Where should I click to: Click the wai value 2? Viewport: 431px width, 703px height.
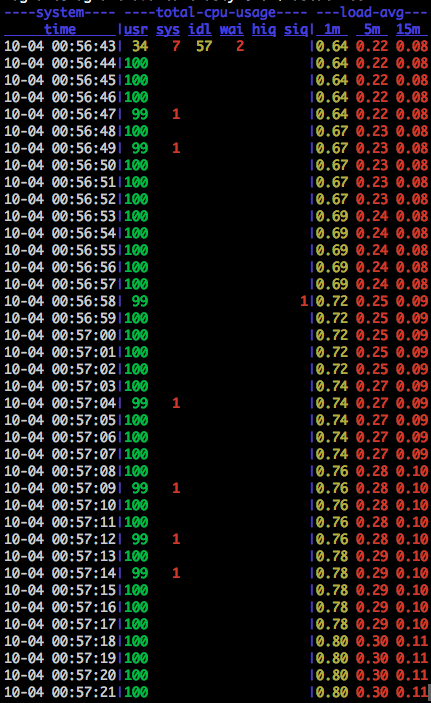[240, 46]
